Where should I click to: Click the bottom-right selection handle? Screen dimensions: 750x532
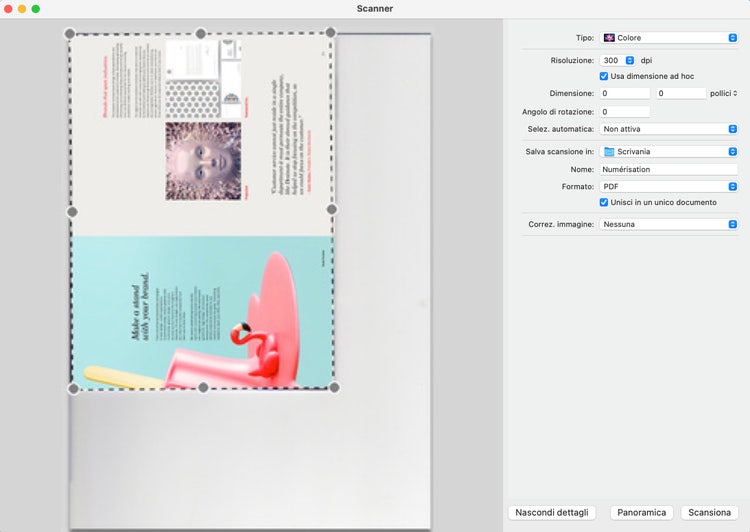click(334, 387)
